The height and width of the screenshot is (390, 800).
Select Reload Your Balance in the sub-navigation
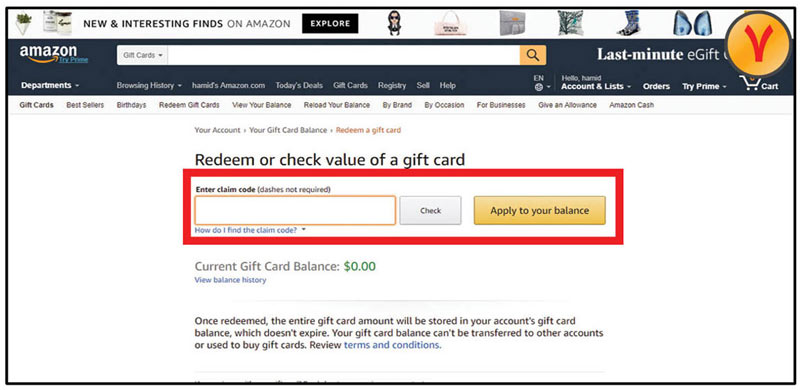pos(337,105)
